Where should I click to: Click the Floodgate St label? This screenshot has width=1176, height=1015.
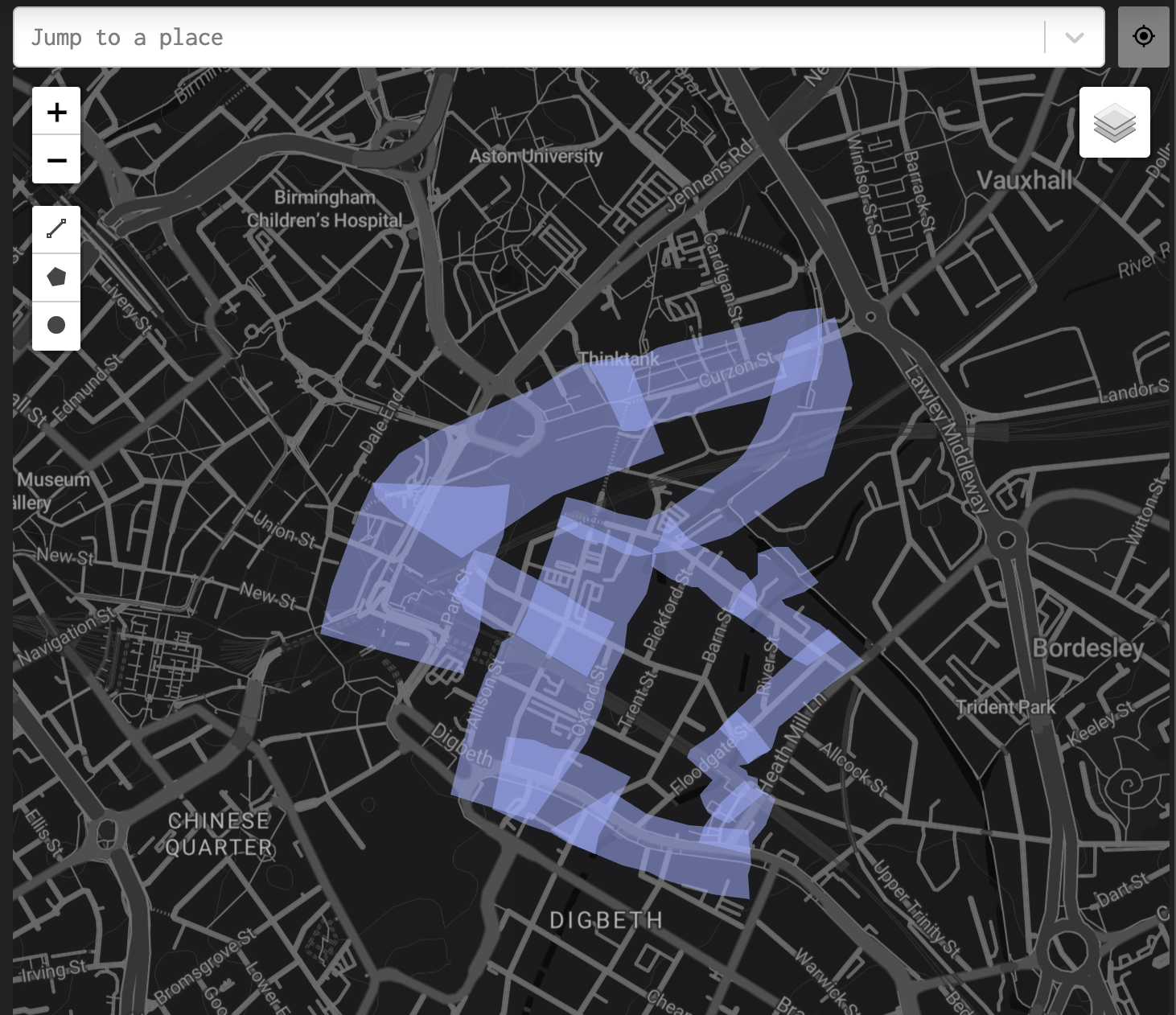click(x=712, y=757)
